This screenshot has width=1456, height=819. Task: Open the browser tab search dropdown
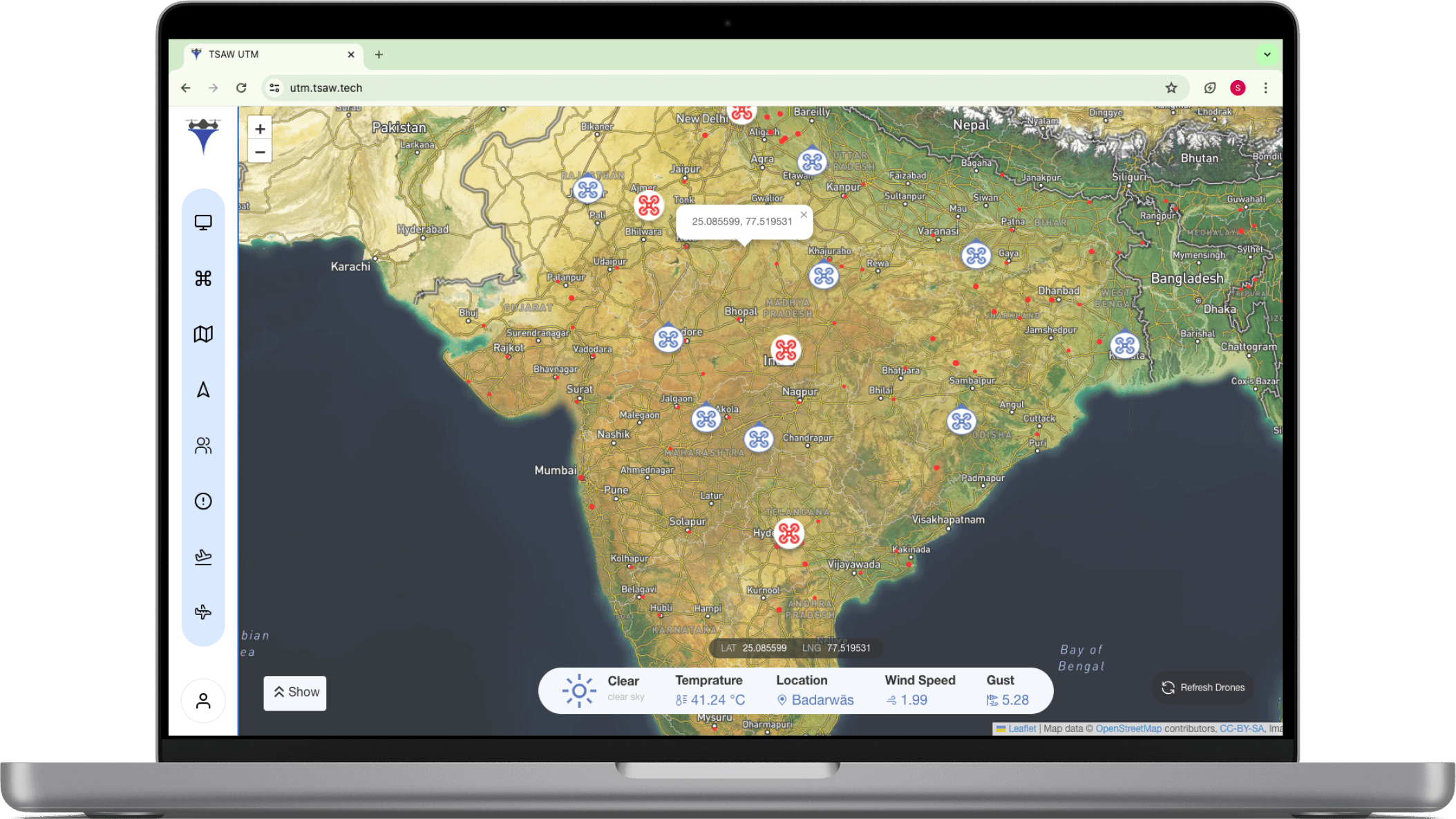[x=1267, y=55]
